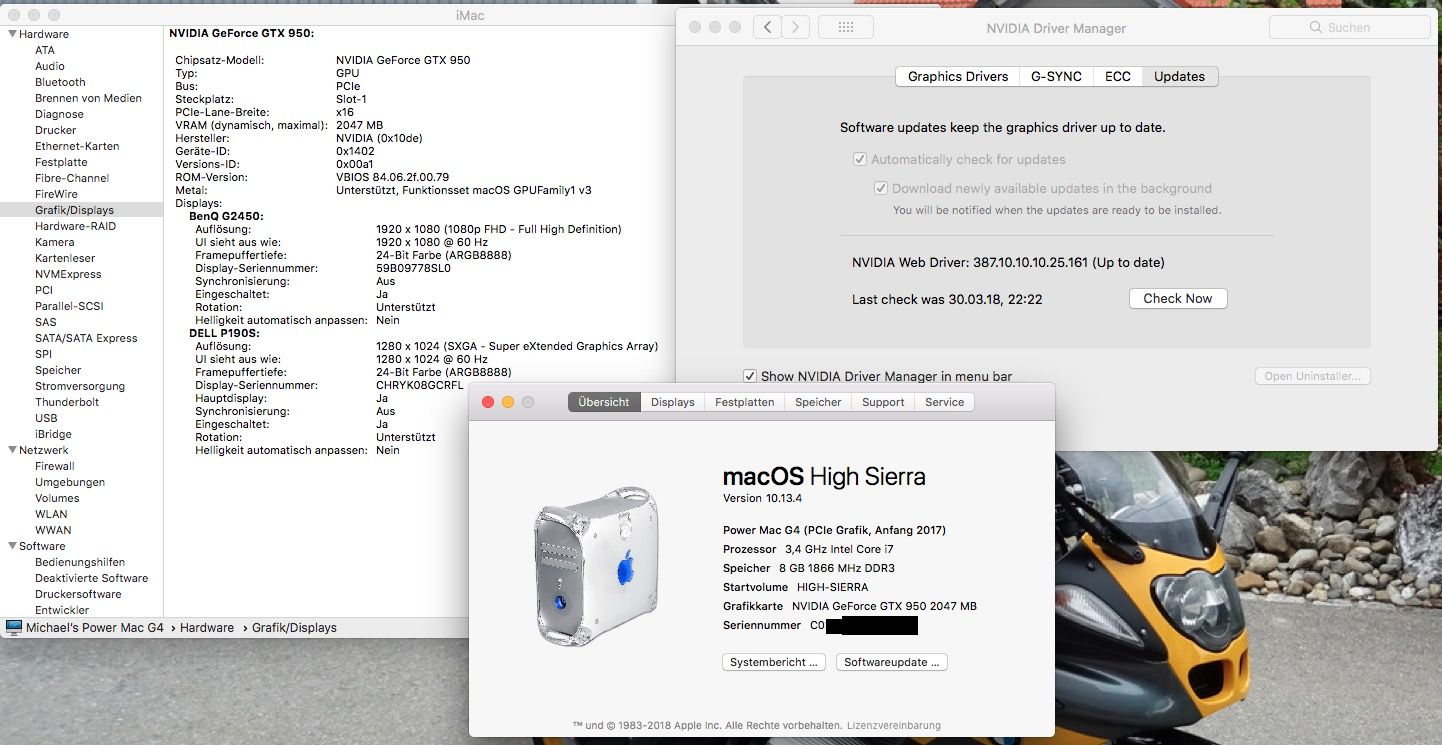Click the Open Uninstaller button
Viewport: 1442px width, 745px height.
[1312, 376]
